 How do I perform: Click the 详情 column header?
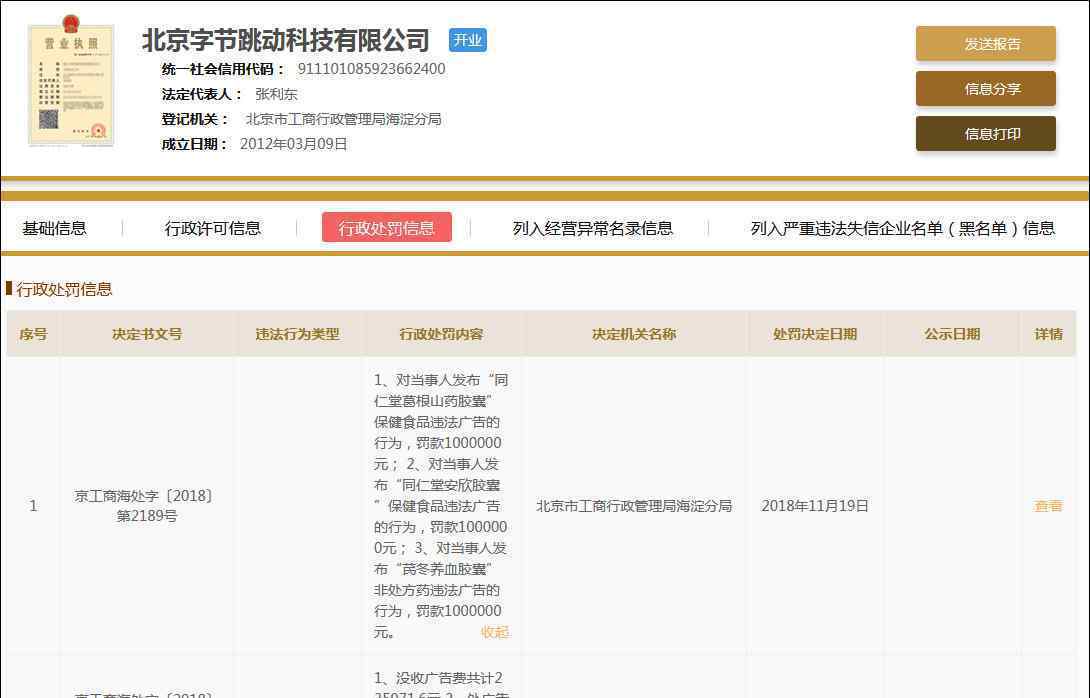1048,334
